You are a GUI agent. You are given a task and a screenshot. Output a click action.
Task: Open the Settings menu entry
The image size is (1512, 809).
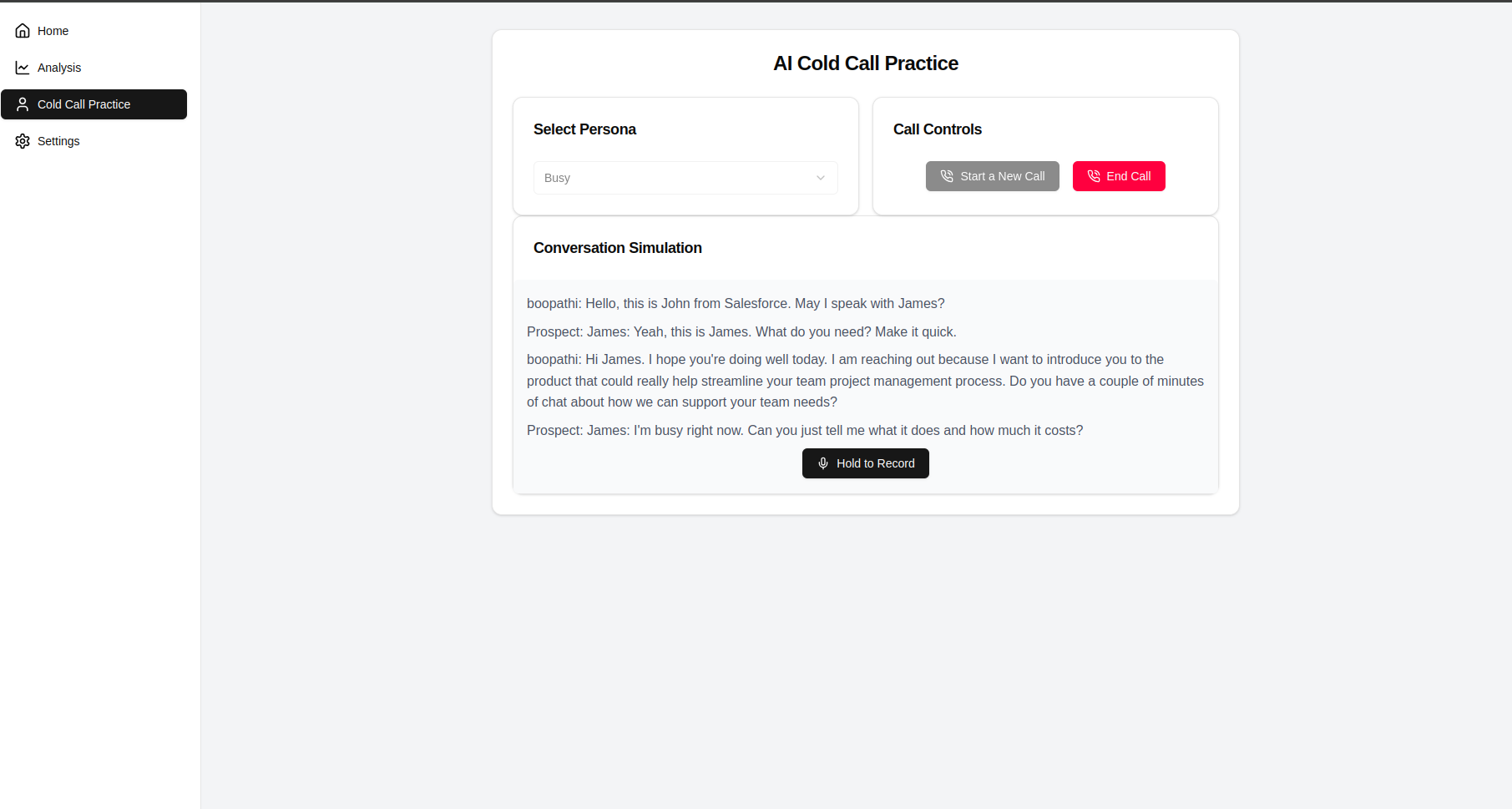[x=94, y=141]
